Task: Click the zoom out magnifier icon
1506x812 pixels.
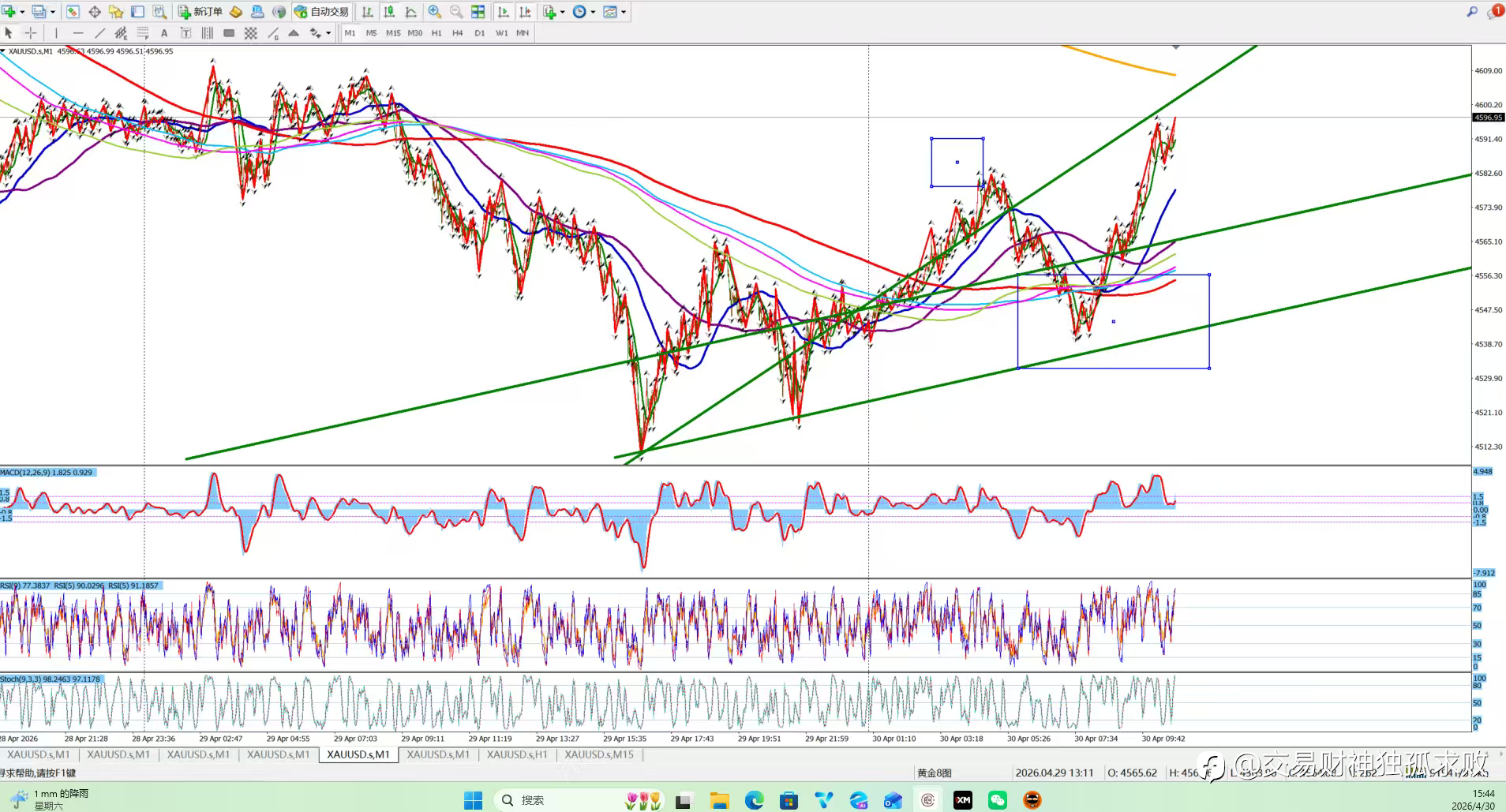Action: pyautogui.click(x=456, y=12)
